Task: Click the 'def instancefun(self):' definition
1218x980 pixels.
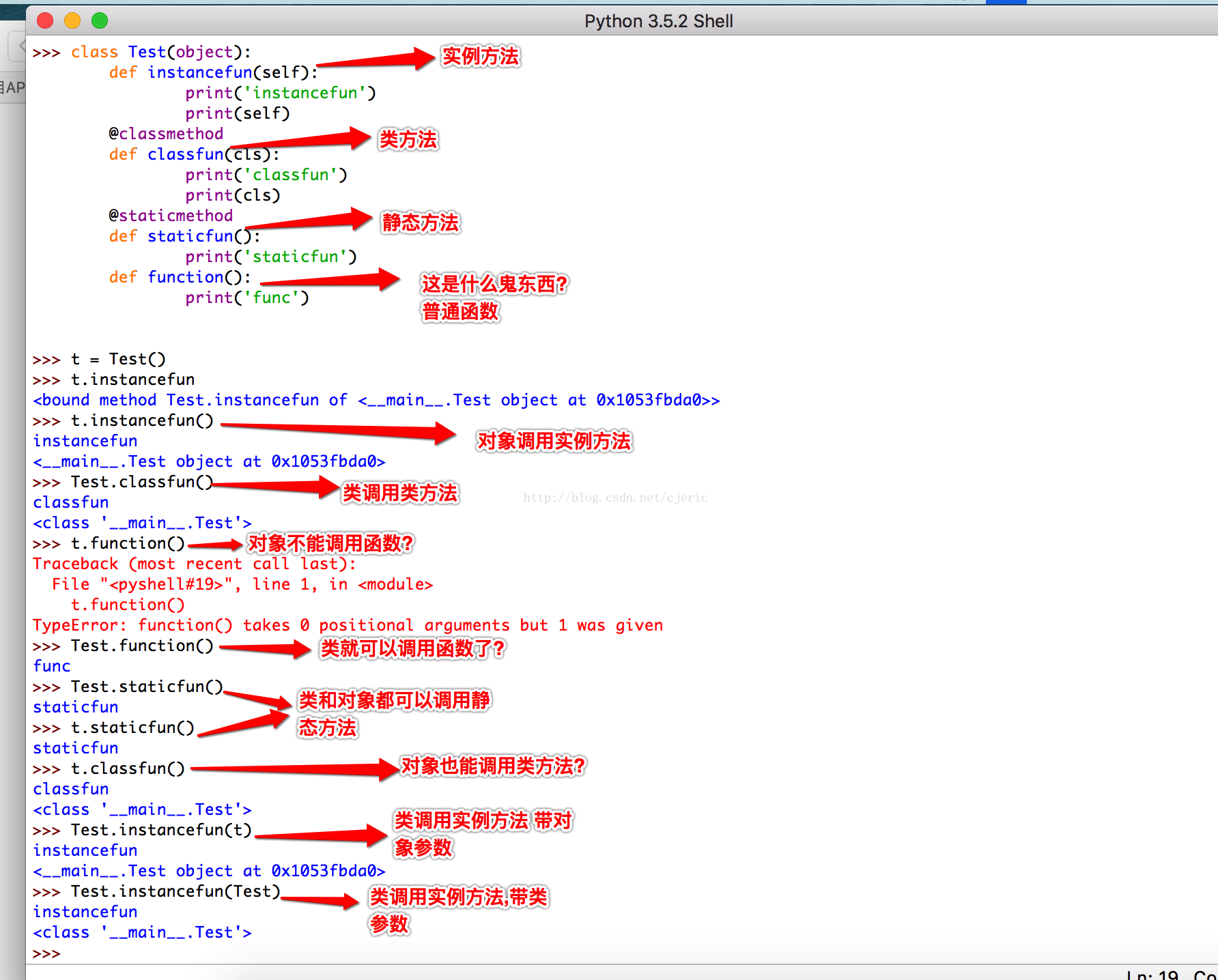Action: point(214,72)
